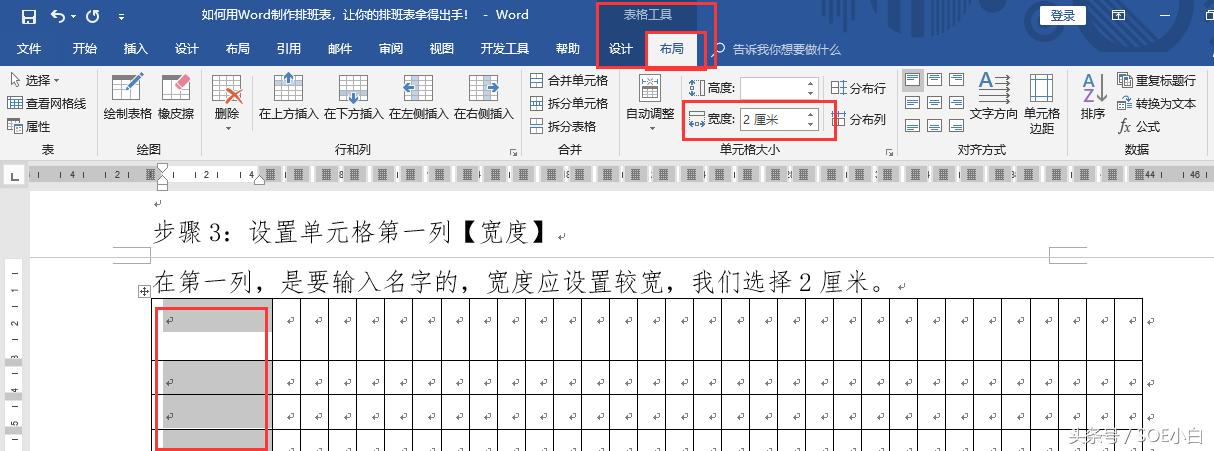The width and height of the screenshot is (1214, 451).
Task: Expand Customize Quick Access Toolbar arrow
Action: pos(121,17)
